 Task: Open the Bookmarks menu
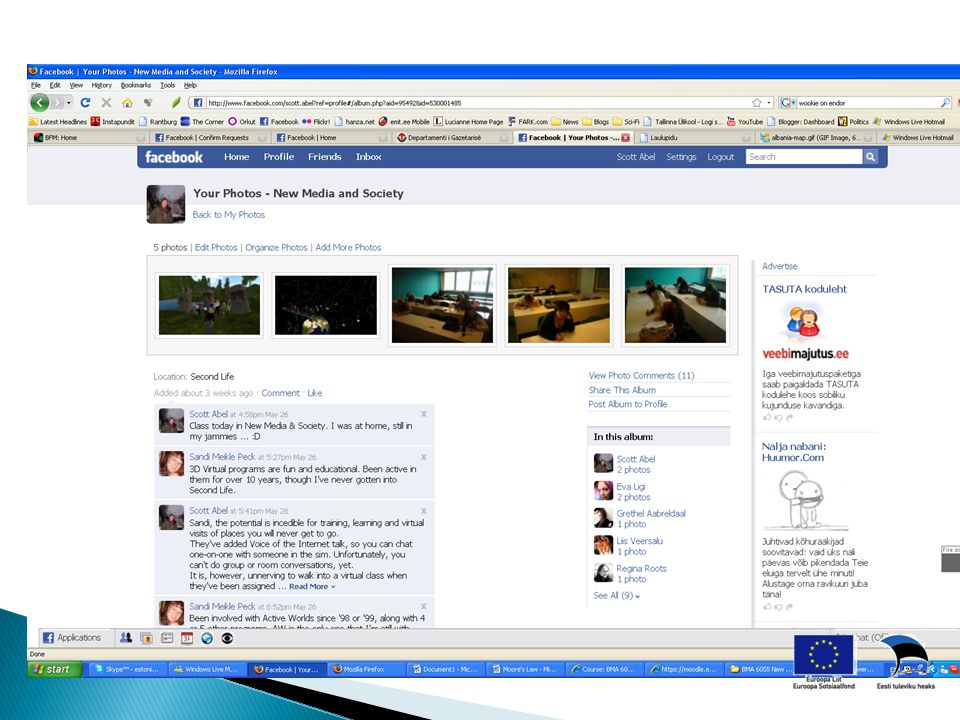coord(135,85)
